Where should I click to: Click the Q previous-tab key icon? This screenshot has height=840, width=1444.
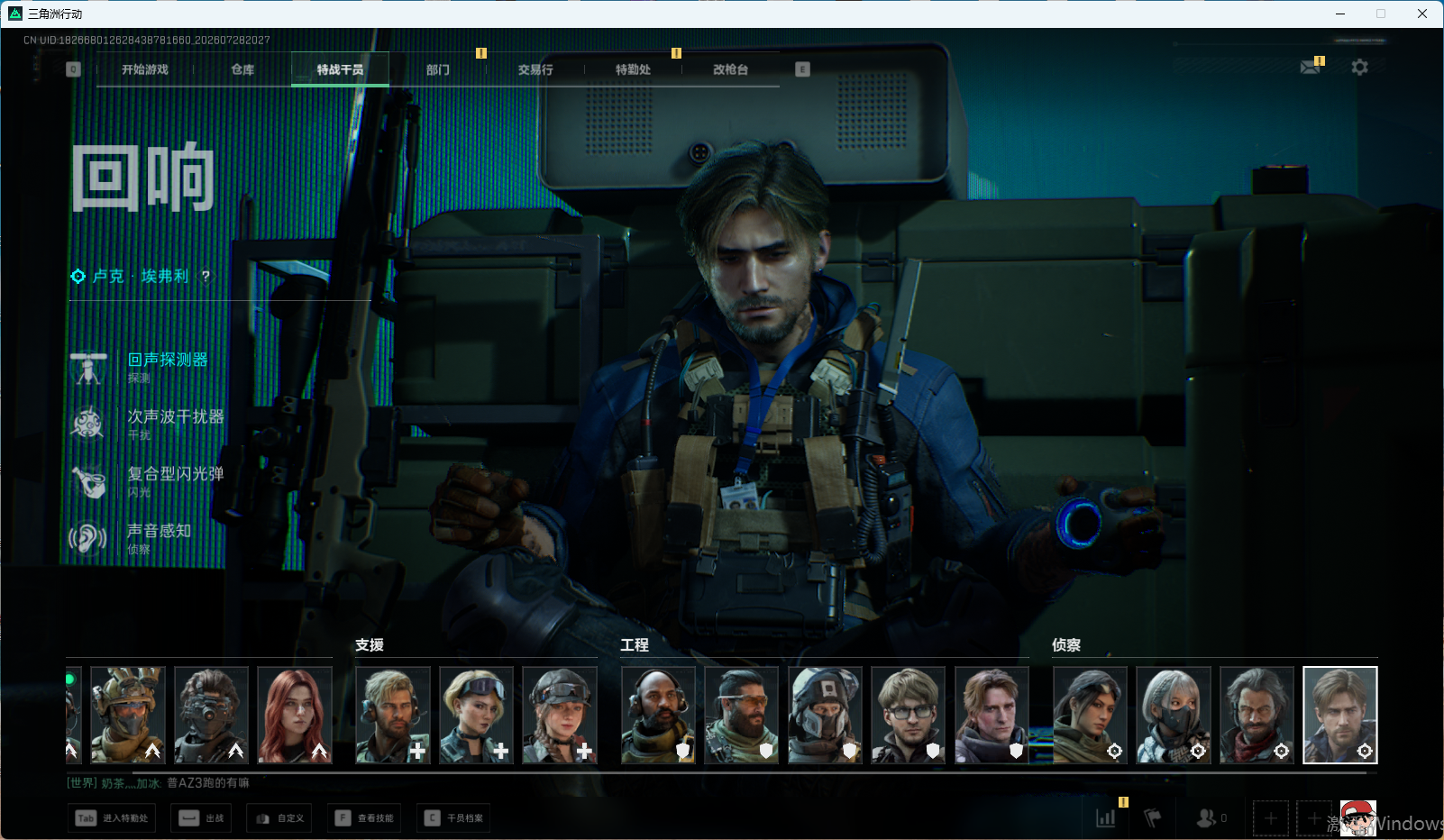(x=74, y=69)
